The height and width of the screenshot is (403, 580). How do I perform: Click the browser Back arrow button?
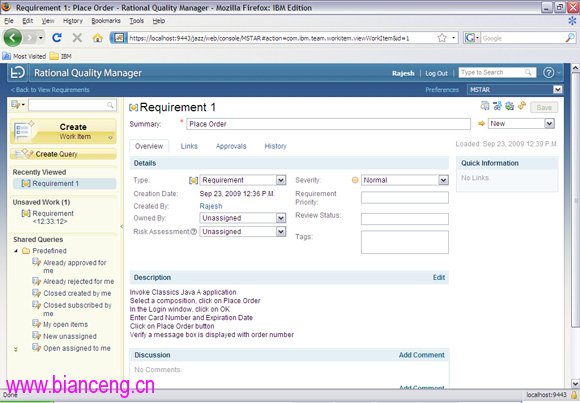(x=12, y=37)
